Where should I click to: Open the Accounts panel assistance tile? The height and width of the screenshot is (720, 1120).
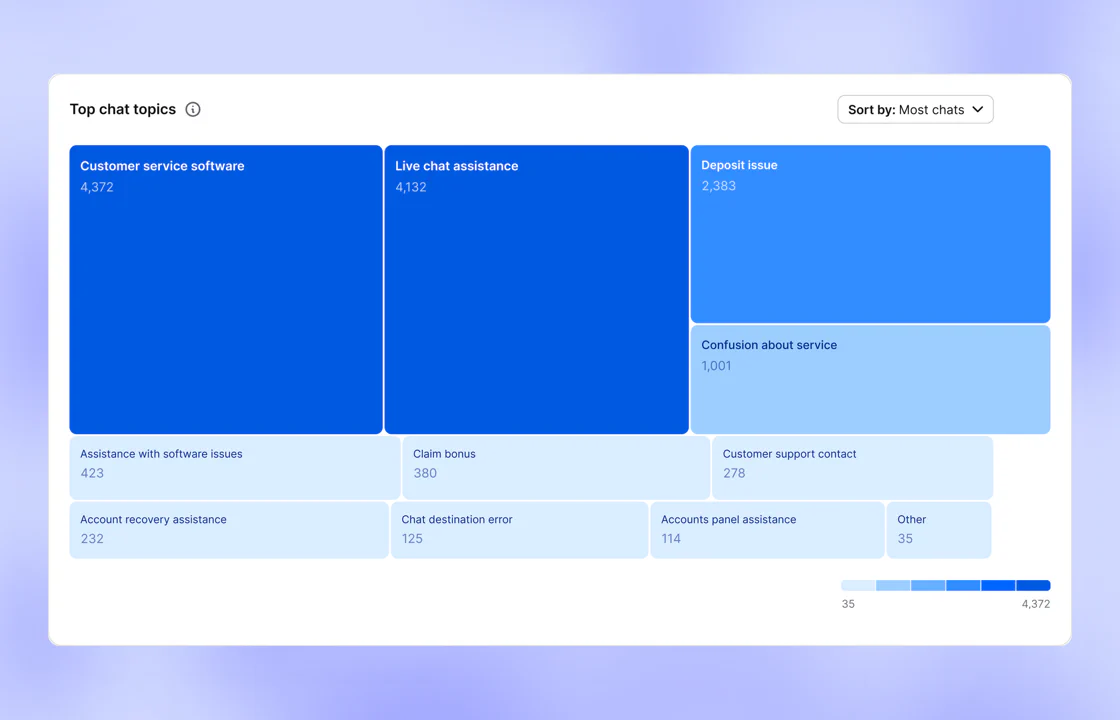tap(767, 529)
